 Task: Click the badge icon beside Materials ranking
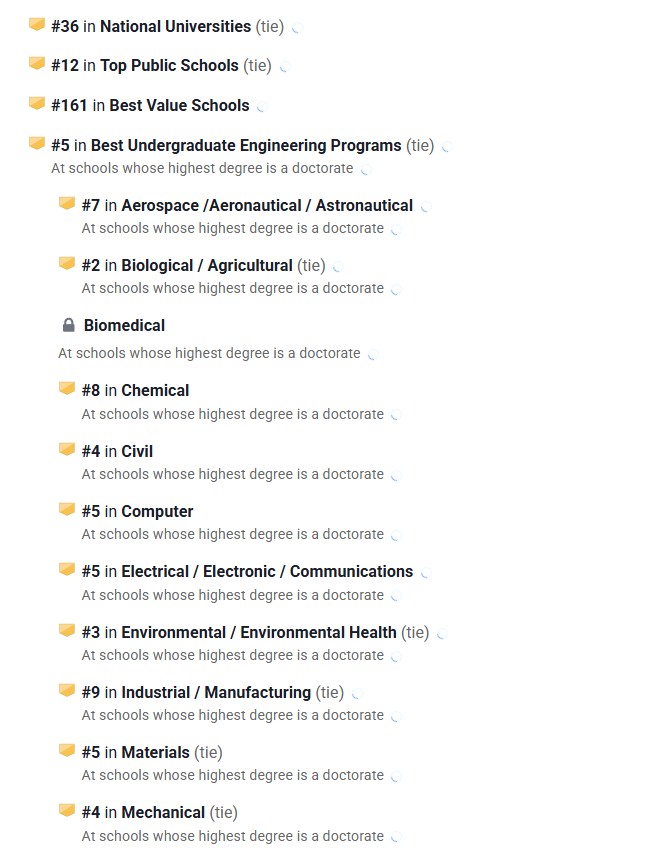coord(67,751)
